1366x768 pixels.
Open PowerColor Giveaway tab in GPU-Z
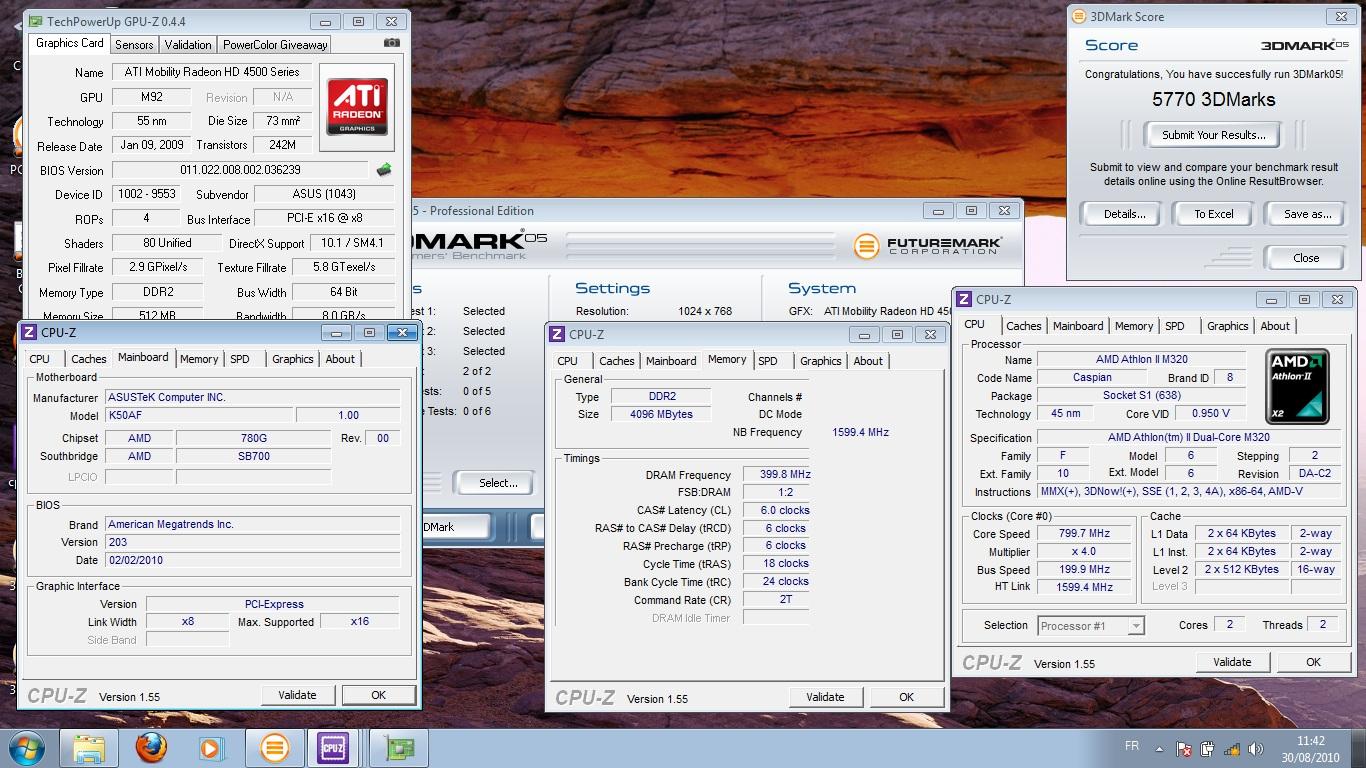pos(275,44)
